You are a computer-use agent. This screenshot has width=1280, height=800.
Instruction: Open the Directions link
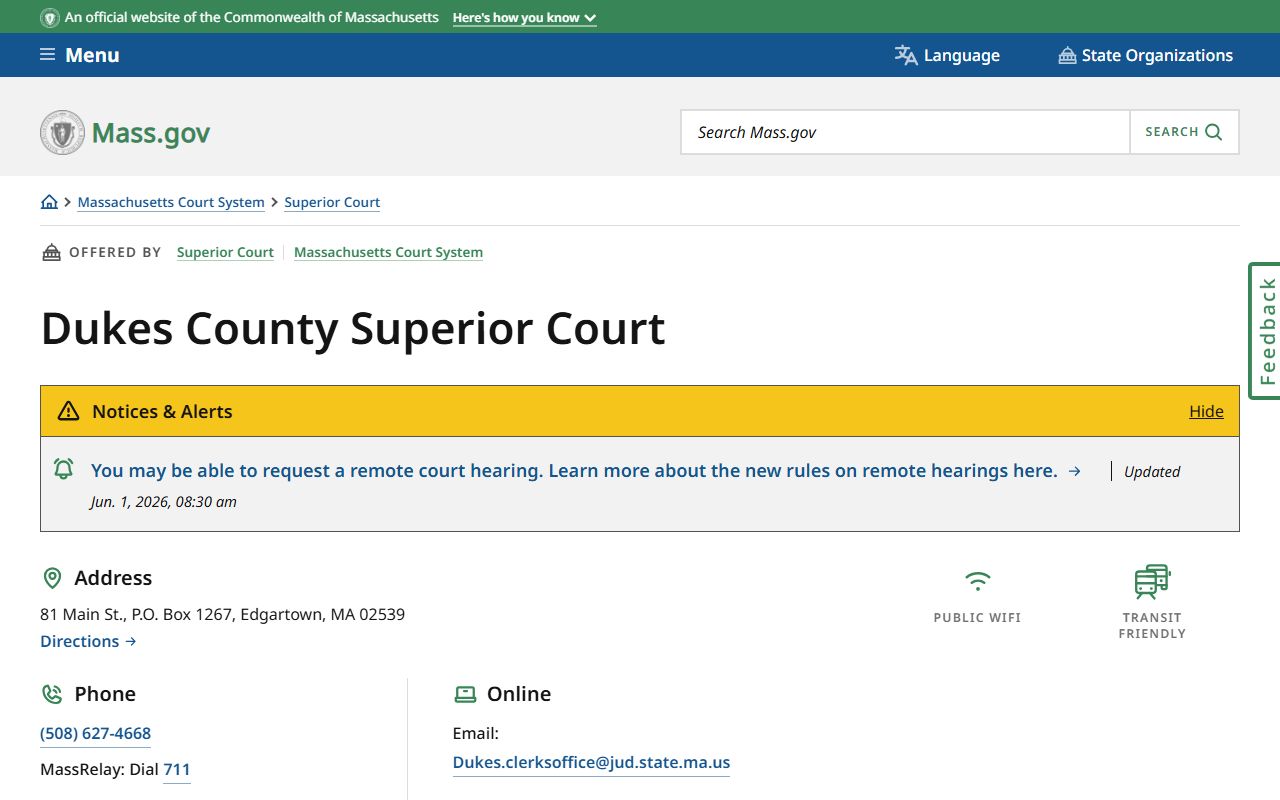coord(88,641)
